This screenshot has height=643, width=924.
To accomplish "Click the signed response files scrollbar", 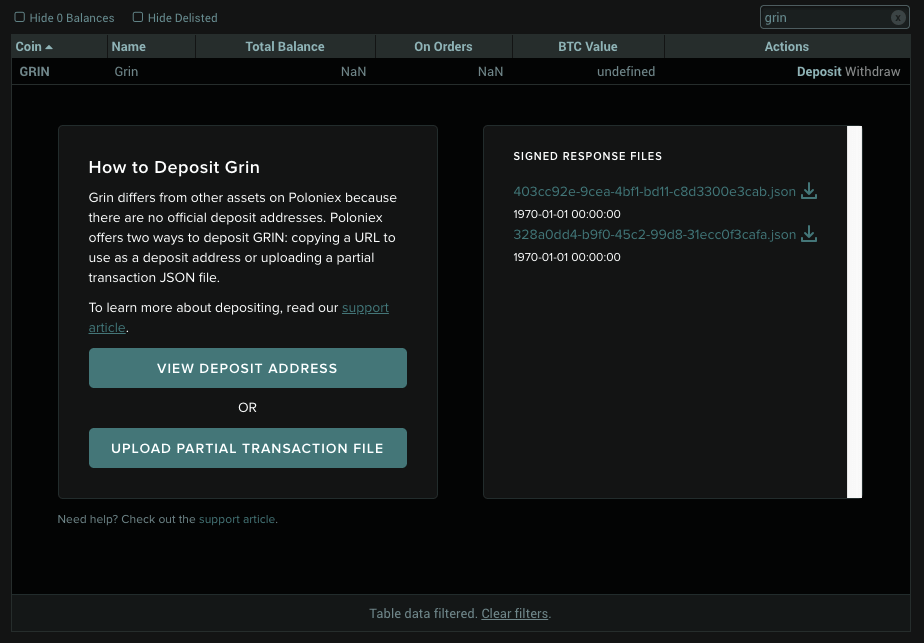I will pos(854,311).
